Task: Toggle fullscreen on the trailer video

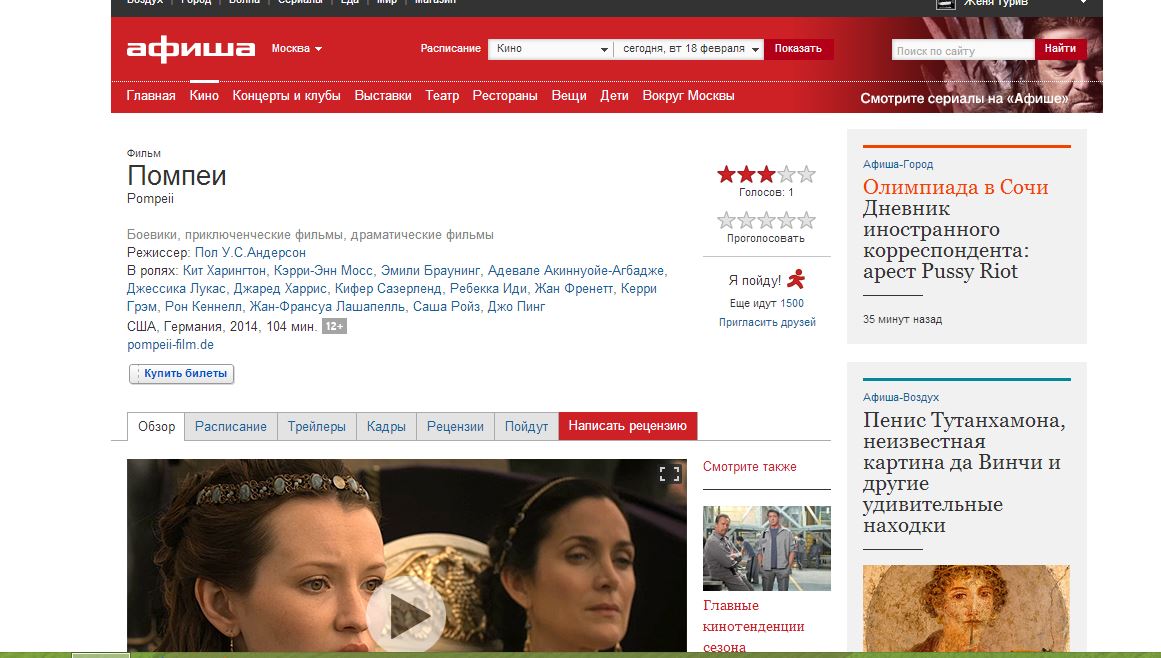Action: (x=669, y=474)
